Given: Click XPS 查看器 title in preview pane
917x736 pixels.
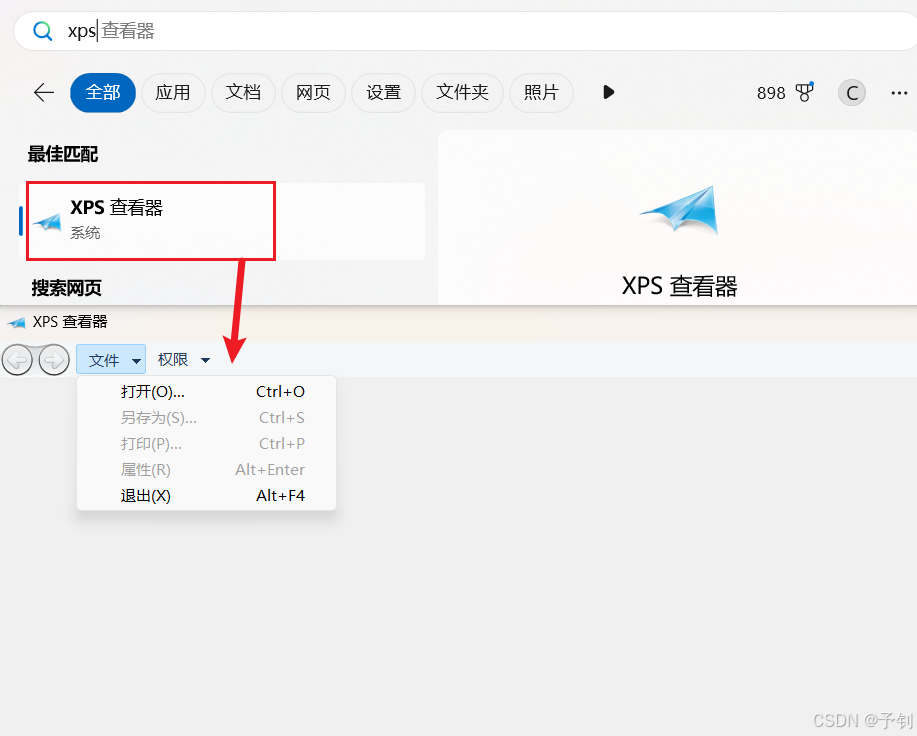Looking at the screenshot, I should tap(680, 286).
